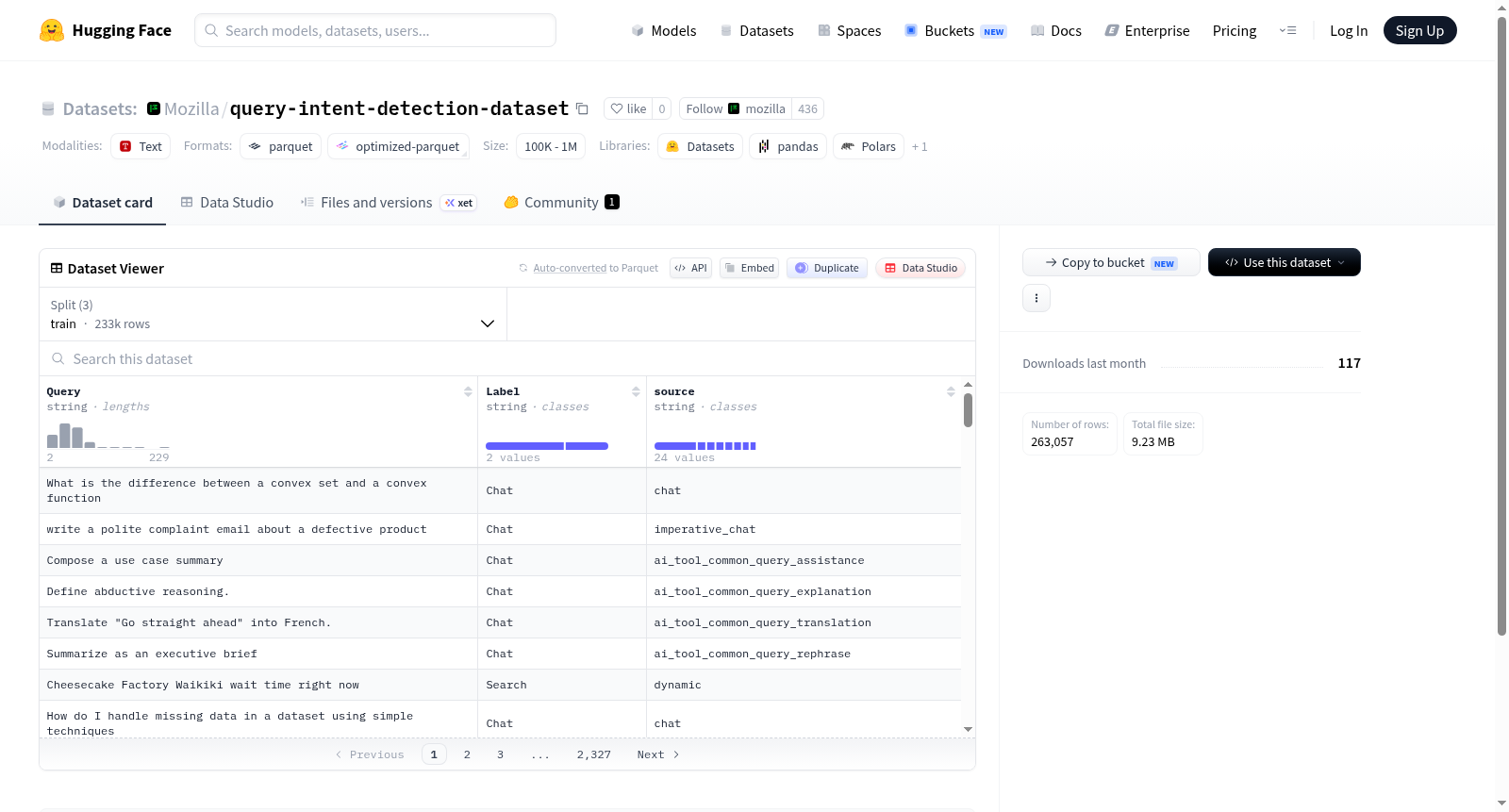Click the page vertical scrollbar
This screenshot has height=812, width=1509.
point(1501,325)
